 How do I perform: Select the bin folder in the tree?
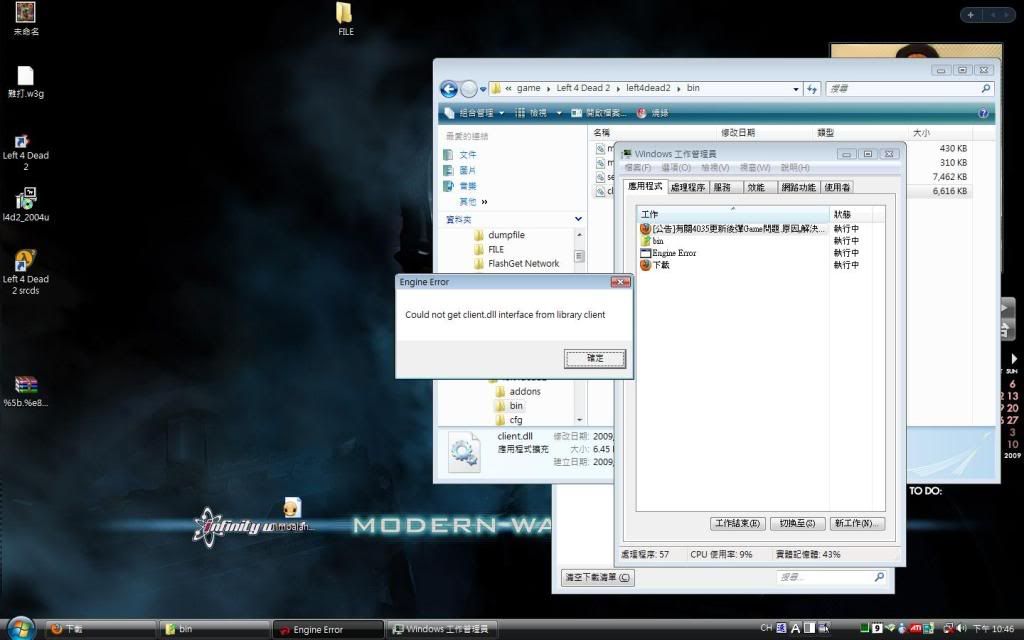pyautogui.click(x=516, y=406)
